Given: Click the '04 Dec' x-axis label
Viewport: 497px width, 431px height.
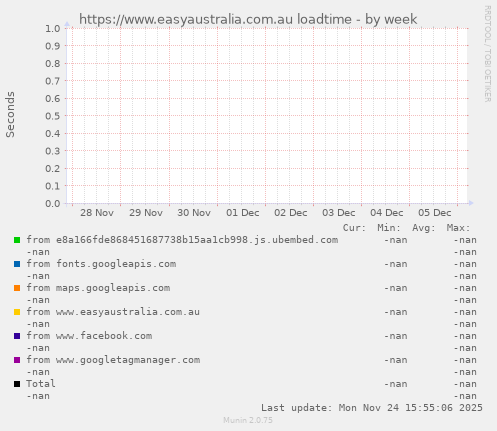Looking at the screenshot, I should click(386, 213).
